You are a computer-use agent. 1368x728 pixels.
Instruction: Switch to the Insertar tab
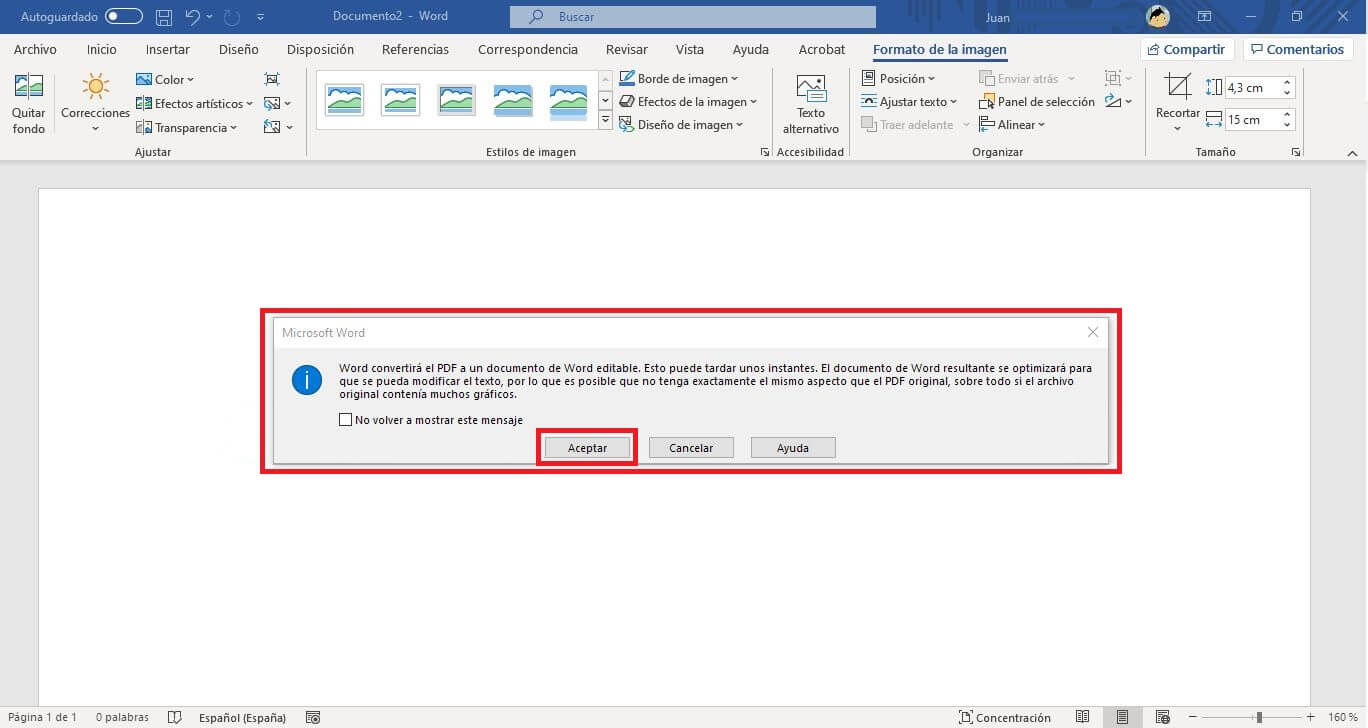pyautogui.click(x=168, y=49)
